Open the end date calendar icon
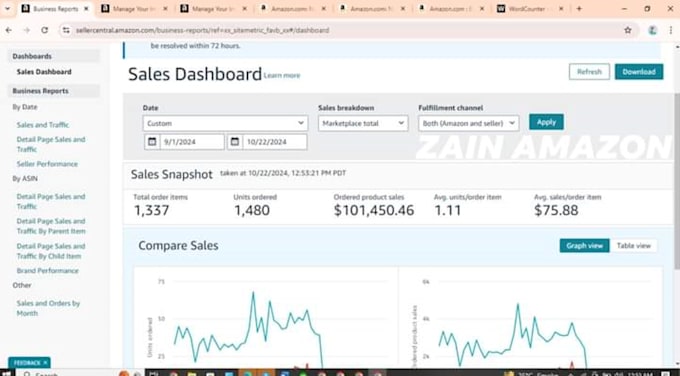The width and height of the screenshot is (680, 376). (x=235, y=142)
